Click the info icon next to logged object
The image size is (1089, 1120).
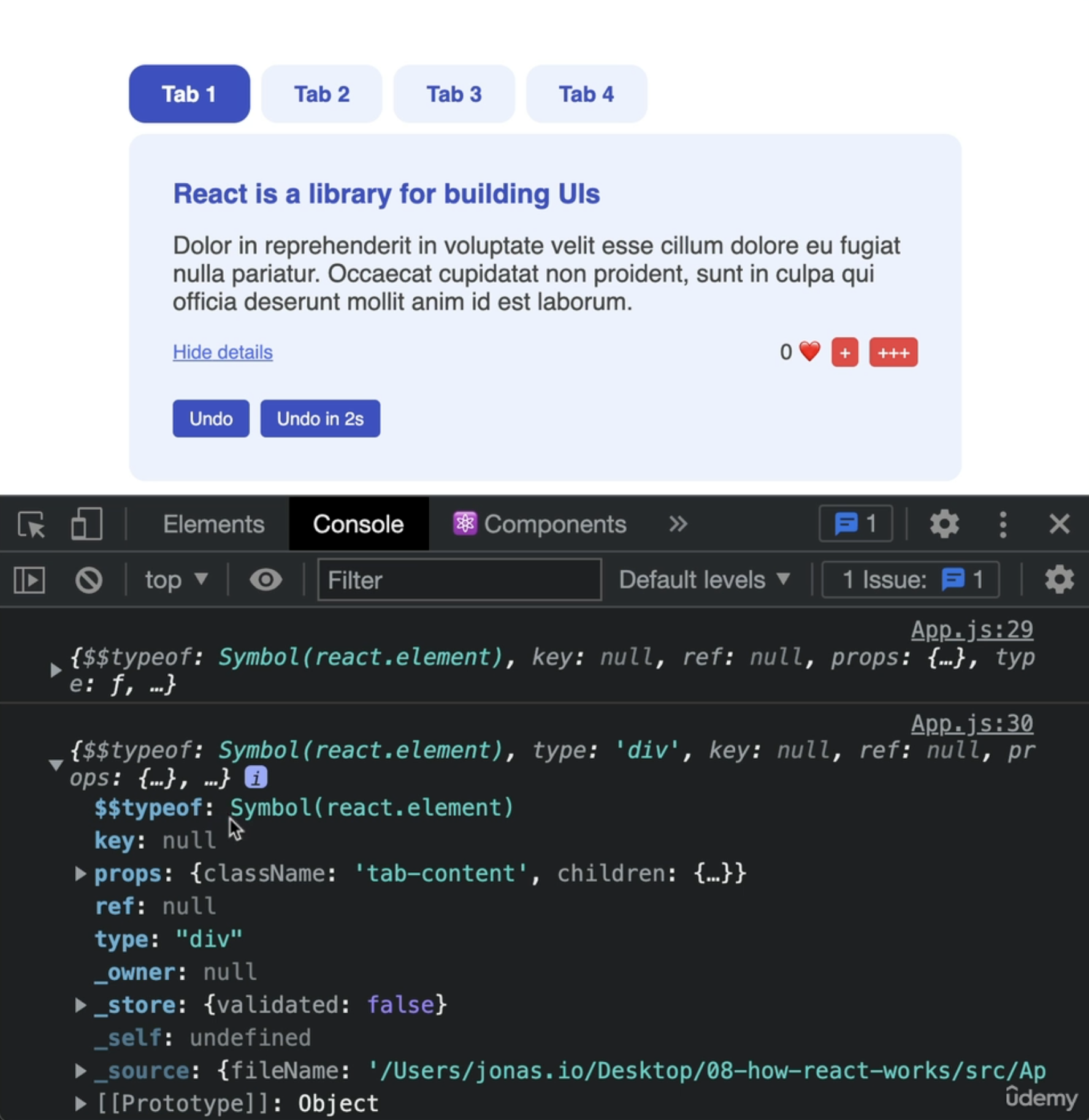click(256, 777)
